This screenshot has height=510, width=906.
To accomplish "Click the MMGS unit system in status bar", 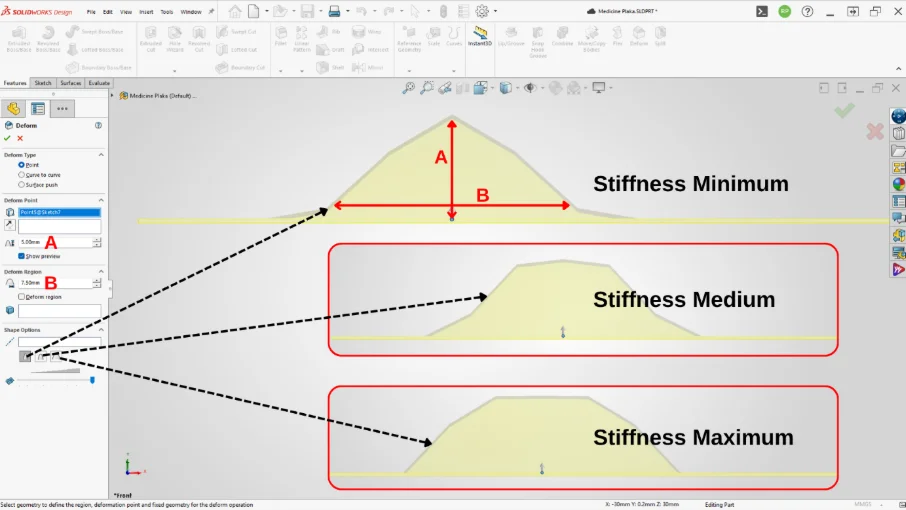I will (862, 505).
